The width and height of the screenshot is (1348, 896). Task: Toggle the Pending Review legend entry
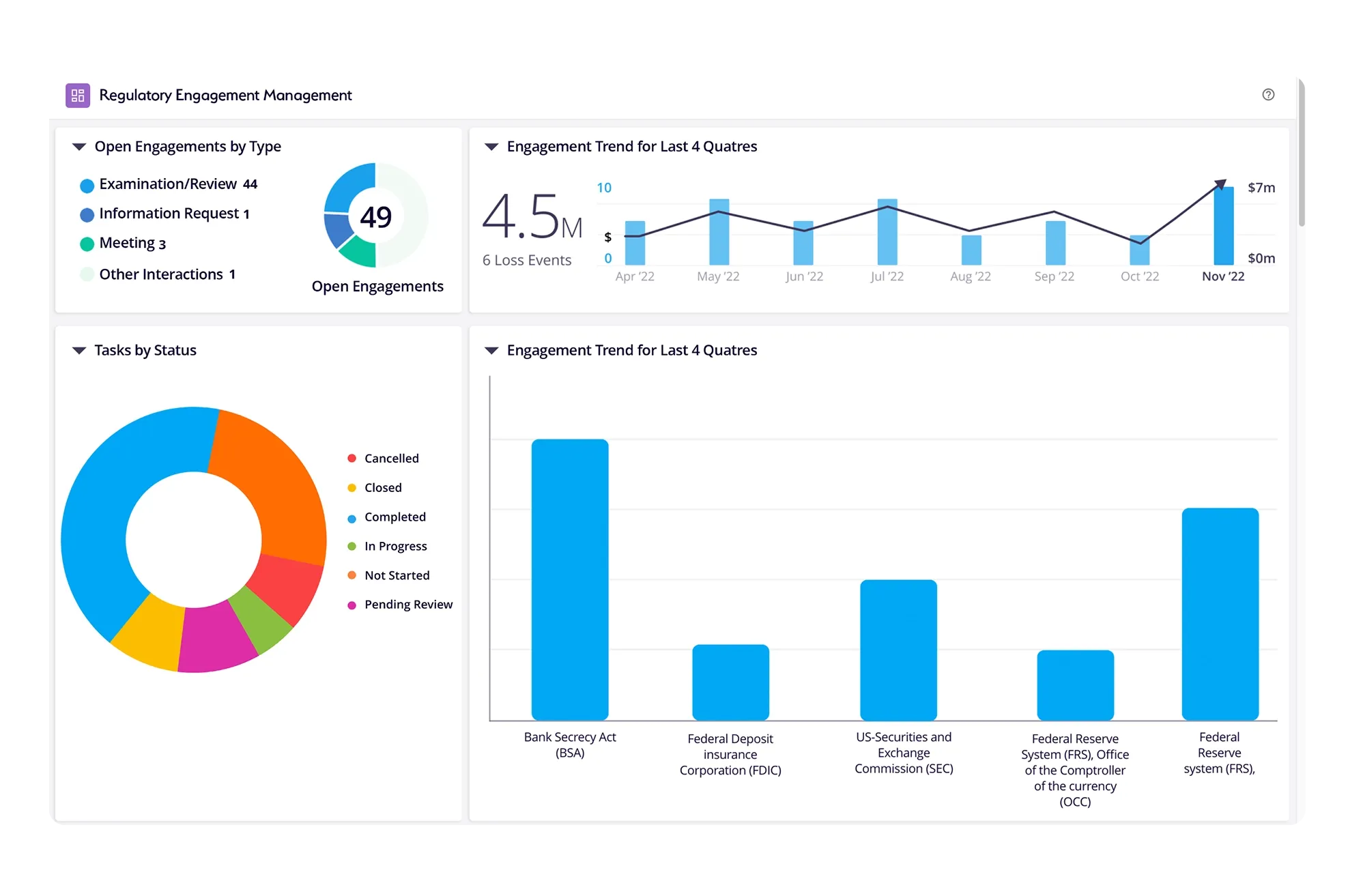[x=407, y=605]
